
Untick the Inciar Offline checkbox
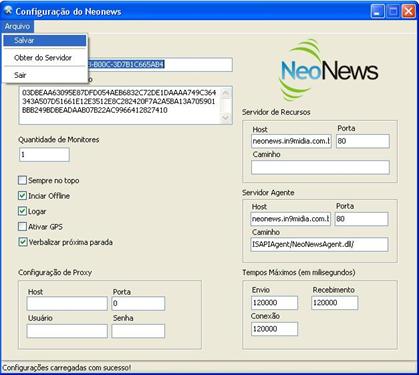pos(22,196)
